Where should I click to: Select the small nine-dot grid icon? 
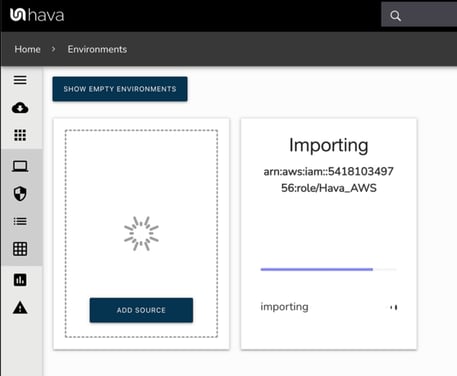20,135
